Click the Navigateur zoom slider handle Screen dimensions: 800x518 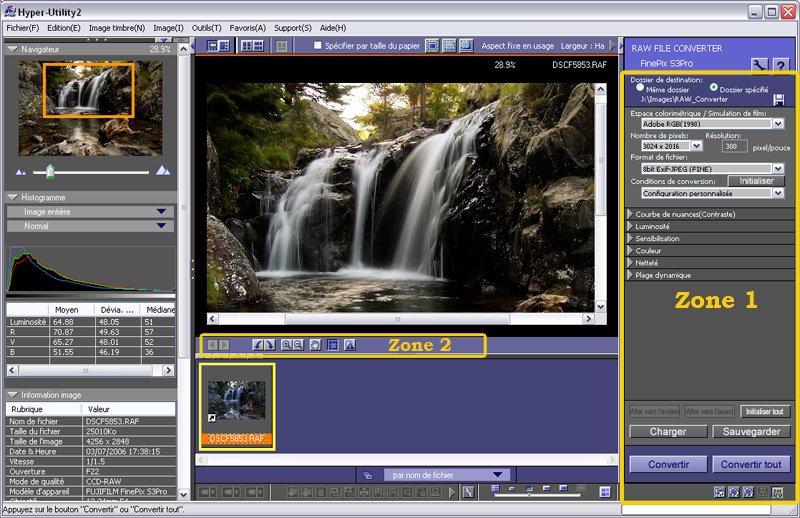50,171
